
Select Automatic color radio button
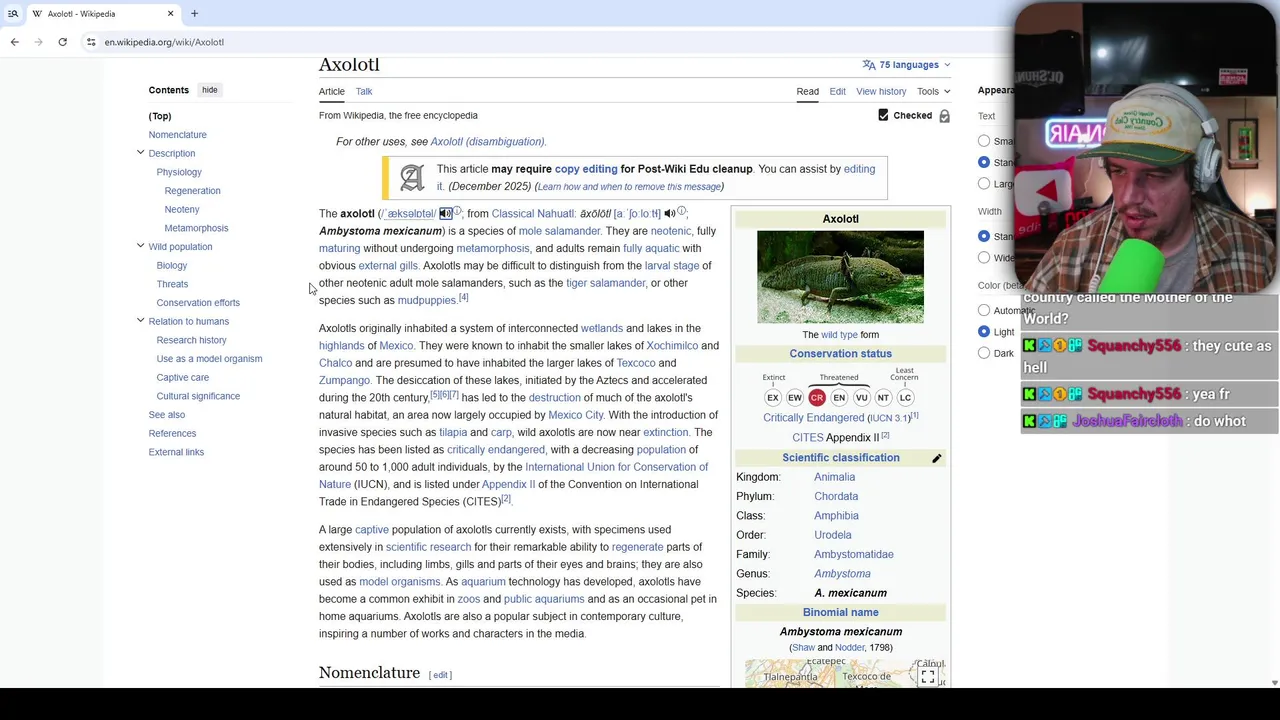(984, 310)
